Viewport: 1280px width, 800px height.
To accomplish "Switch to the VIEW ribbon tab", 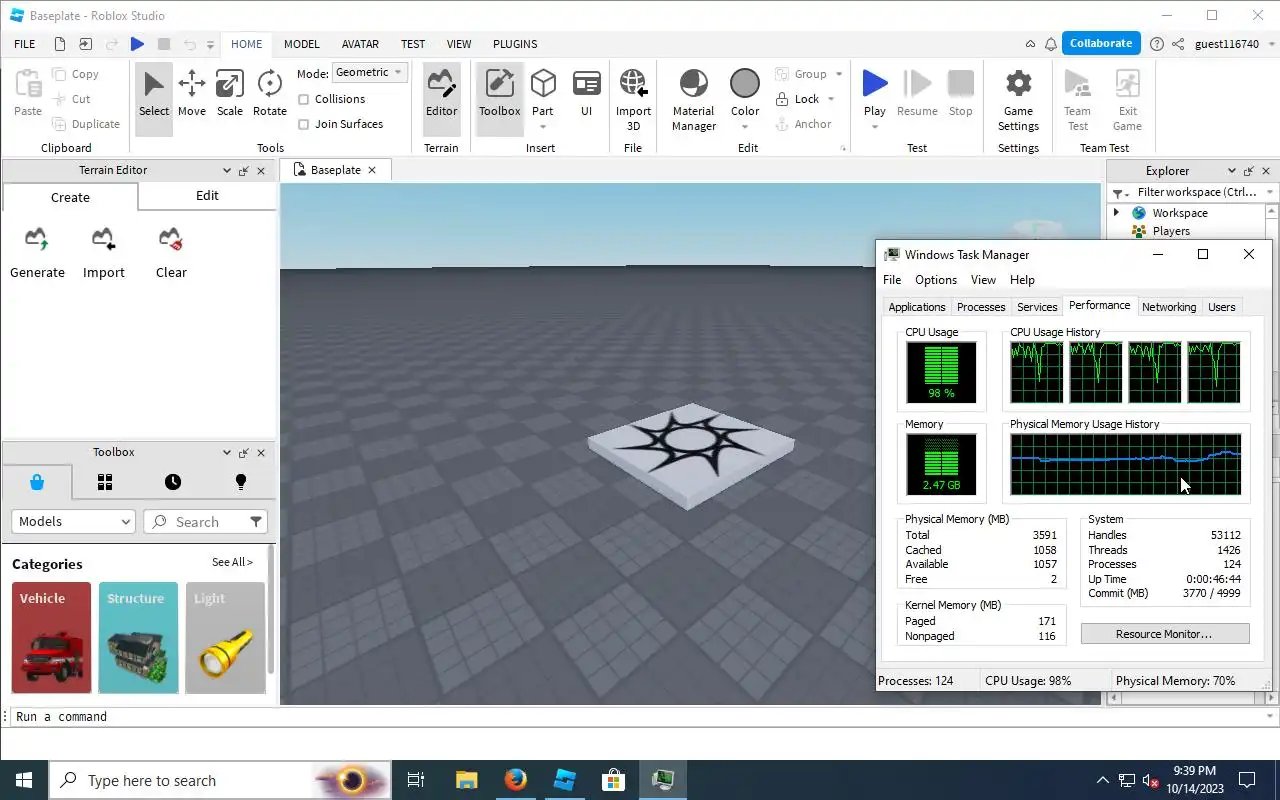I will [x=459, y=44].
